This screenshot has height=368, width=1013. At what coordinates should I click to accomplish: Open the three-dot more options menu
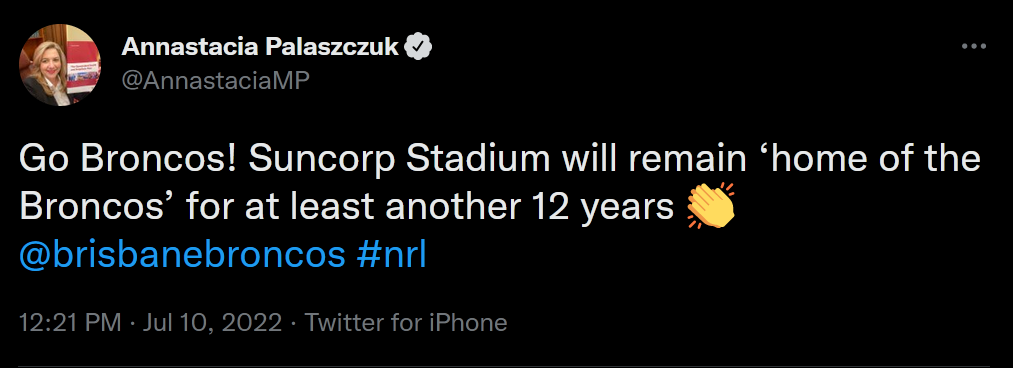point(974,47)
